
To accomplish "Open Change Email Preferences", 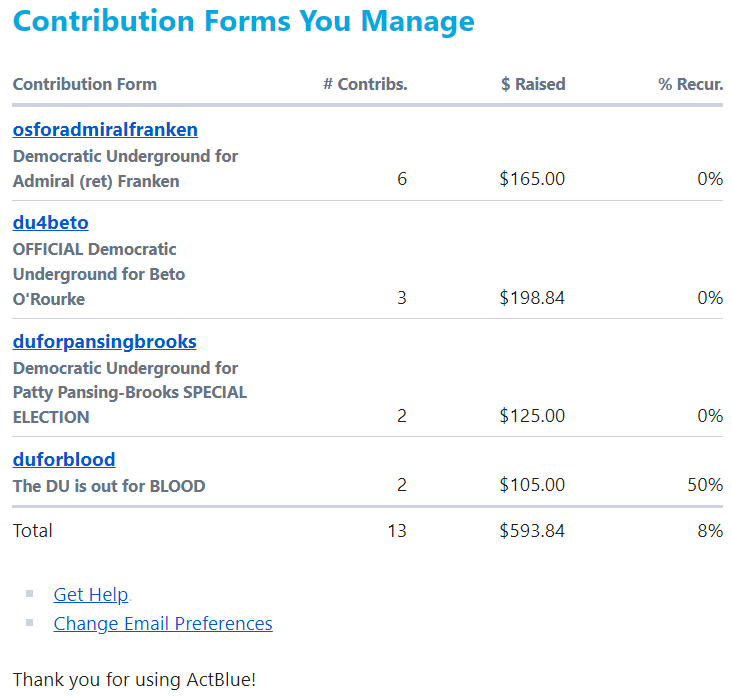I will tap(163, 624).
